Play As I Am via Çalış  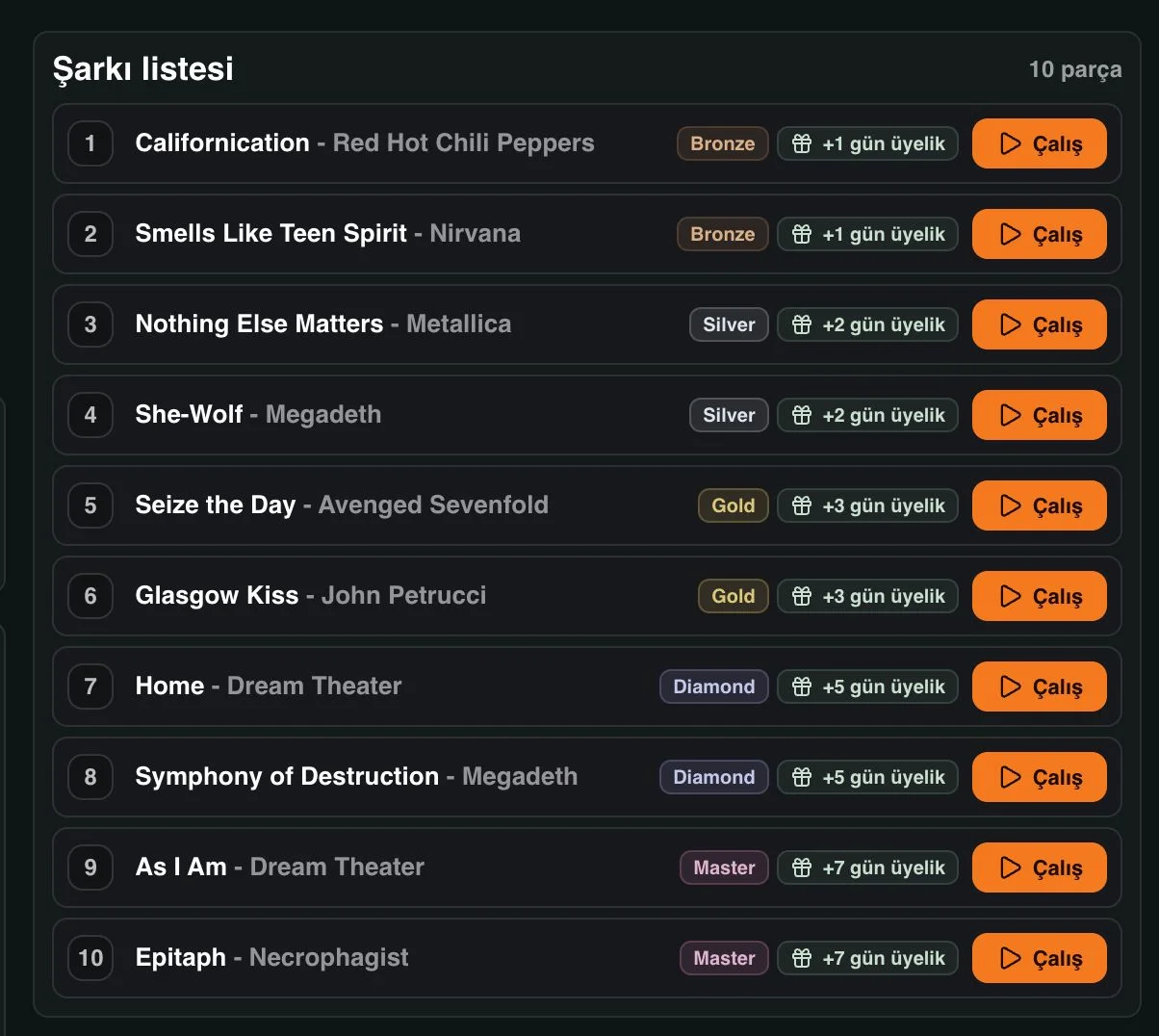tap(1039, 868)
